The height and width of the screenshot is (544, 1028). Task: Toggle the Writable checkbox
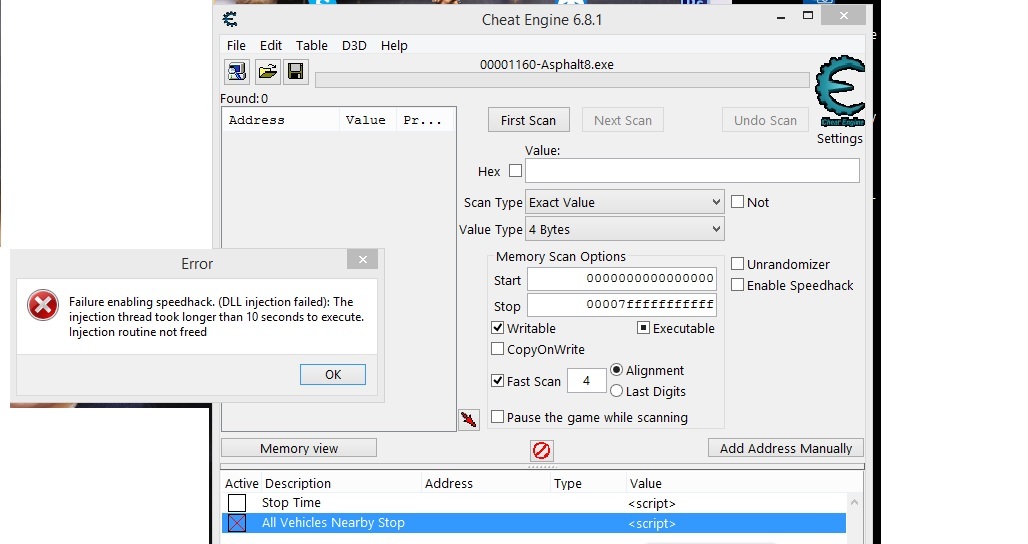pyautogui.click(x=498, y=328)
